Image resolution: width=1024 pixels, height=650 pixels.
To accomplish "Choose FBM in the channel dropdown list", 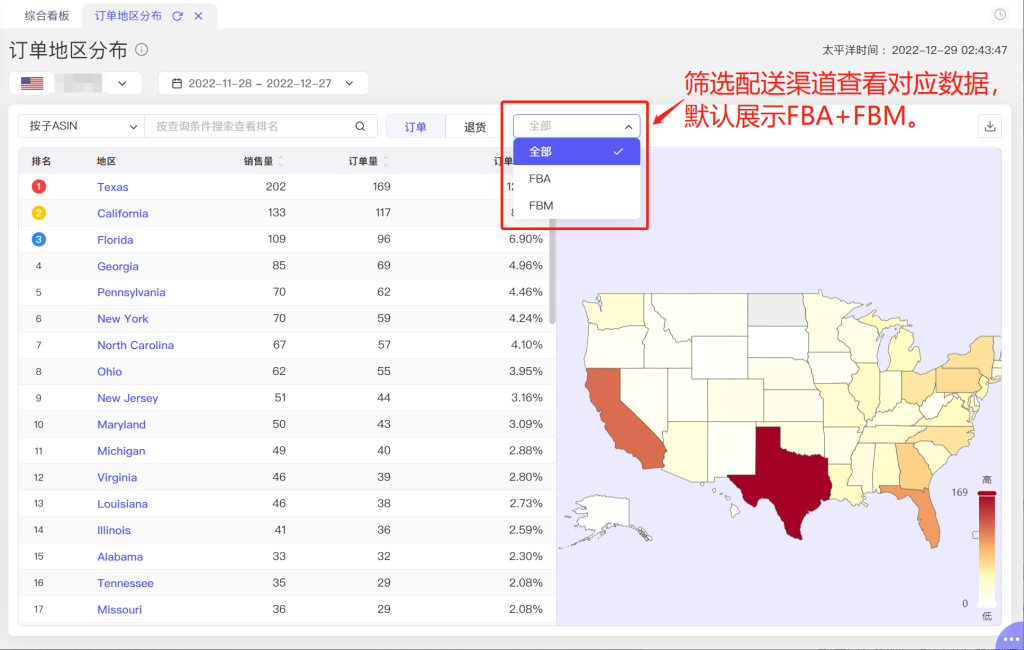I will pyautogui.click(x=576, y=205).
